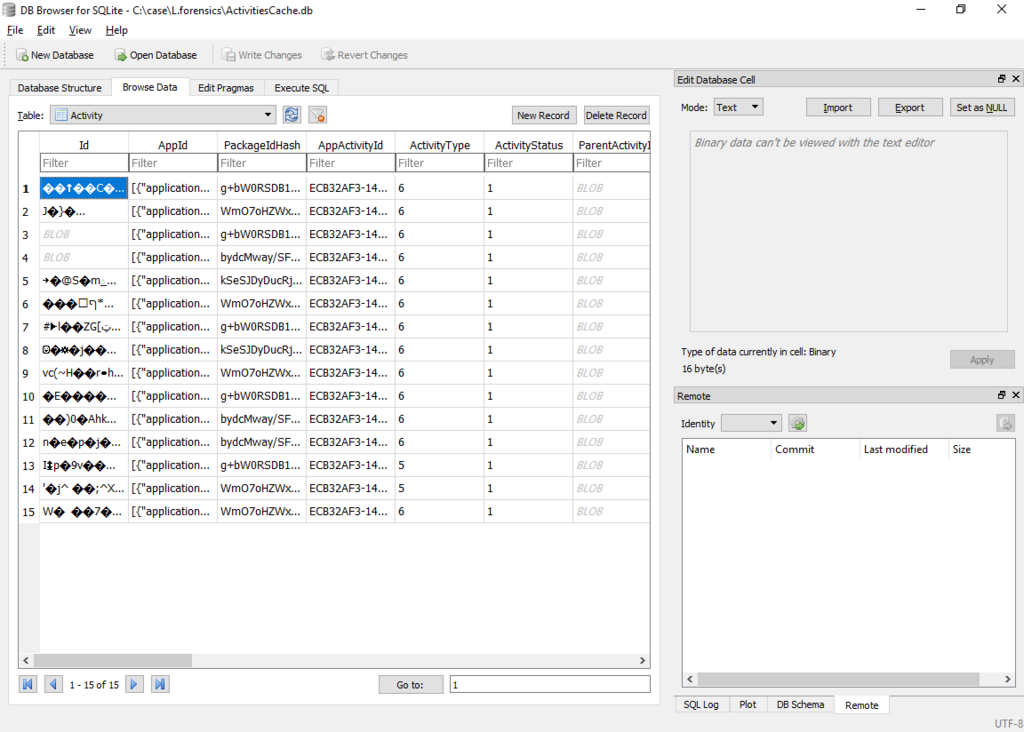Viewport: 1024px width, 732px height.
Task: Click the ActivityType filter field
Action: [439, 163]
